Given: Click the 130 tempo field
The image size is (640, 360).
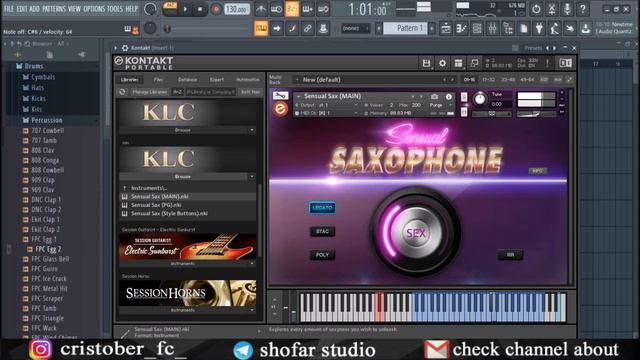Looking at the screenshot, I should [x=237, y=9].
